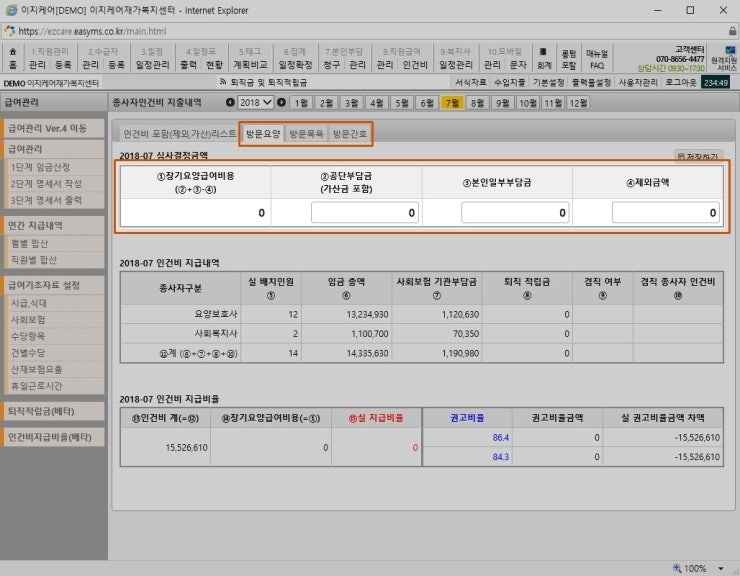The width and height of the screenshot is (740, 576).
Task: Go to previous year arrow
Action: 230,102
